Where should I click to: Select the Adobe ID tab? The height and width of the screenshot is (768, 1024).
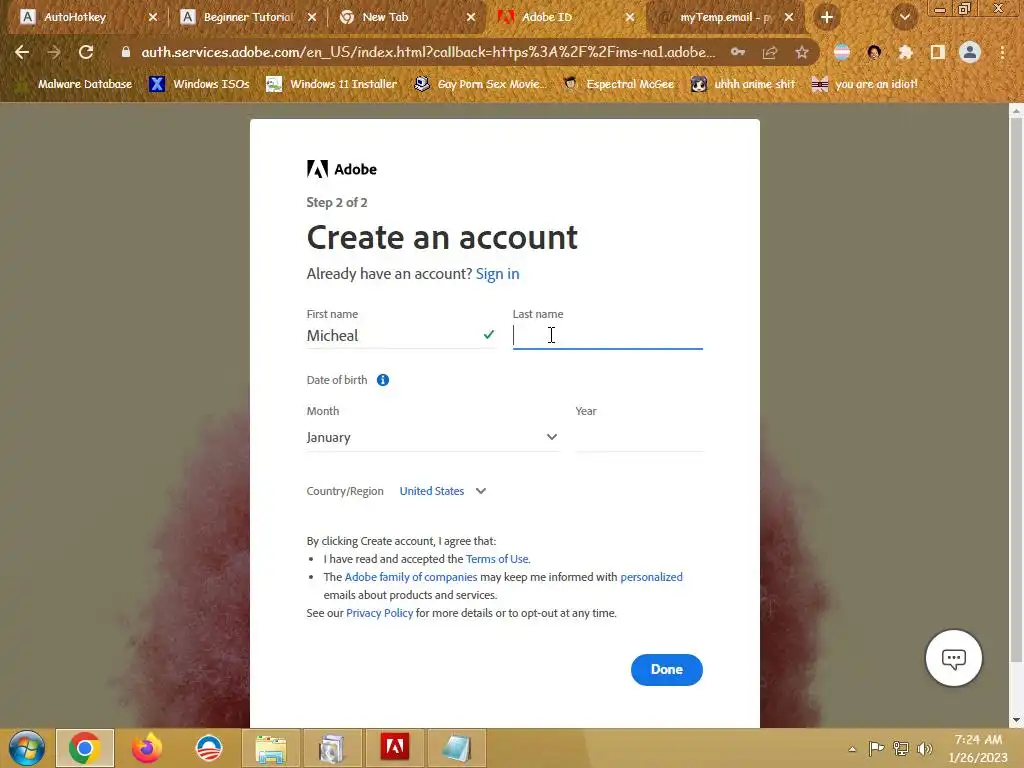[x=547, y=17]
